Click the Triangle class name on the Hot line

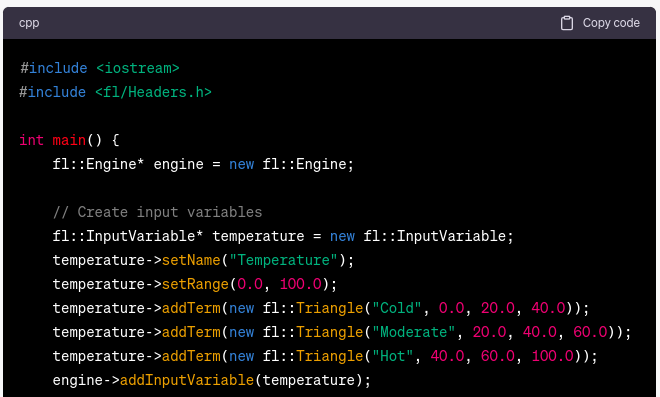330,356
